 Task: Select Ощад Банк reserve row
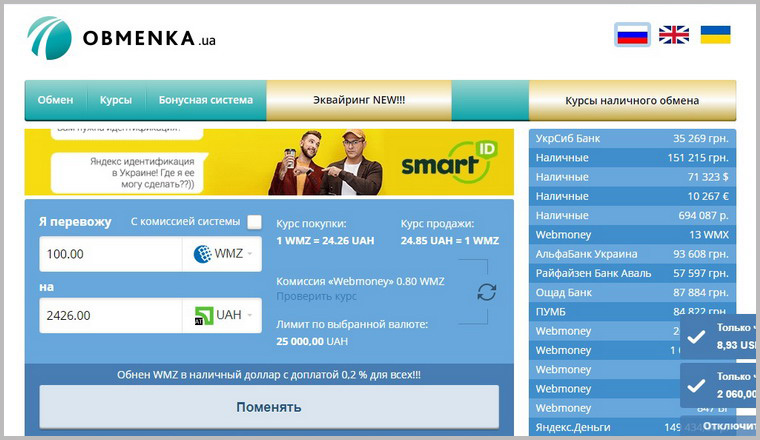[x=632, y=293]
